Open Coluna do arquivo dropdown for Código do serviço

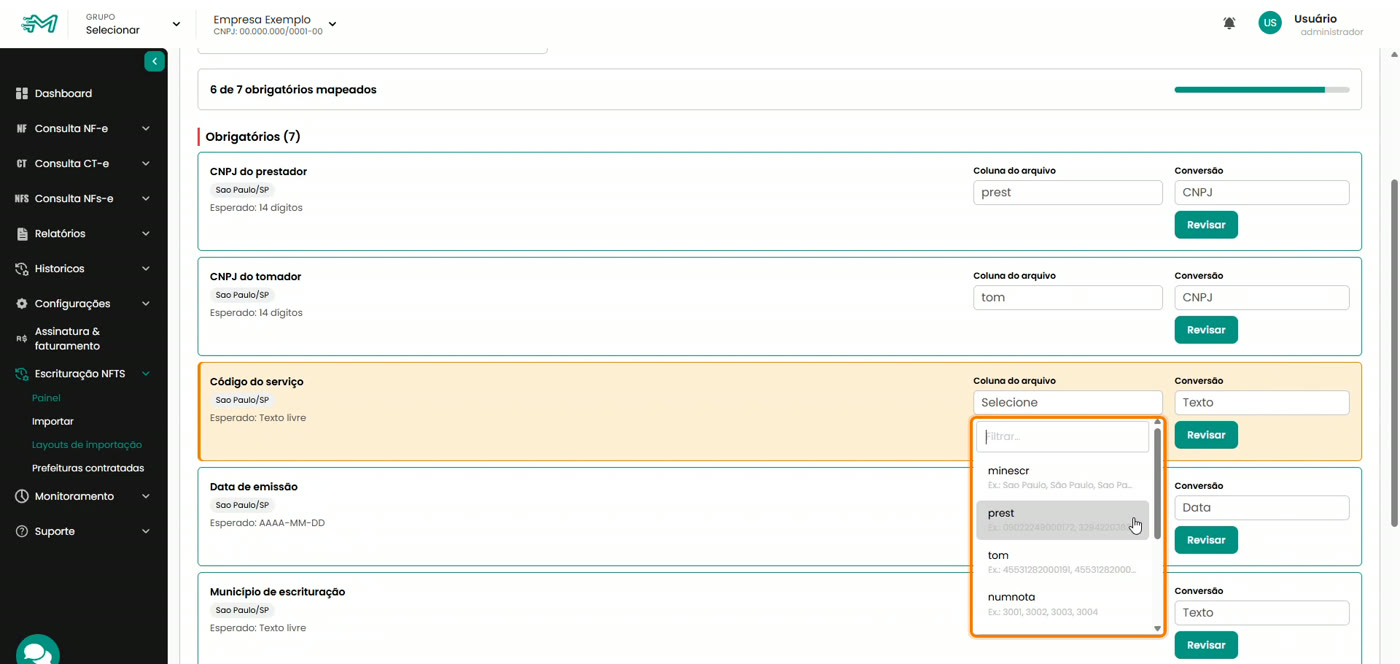point(1067,402)
